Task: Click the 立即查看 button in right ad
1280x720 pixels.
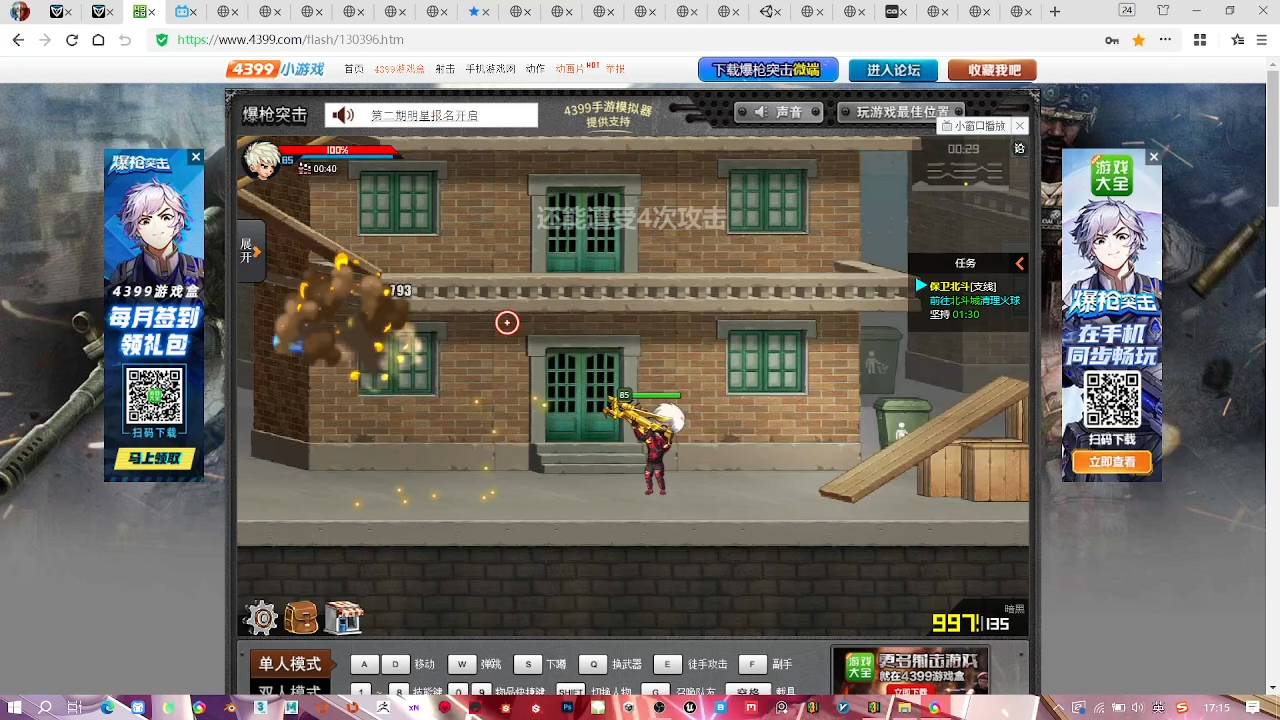Action: tap(1112, 462)
